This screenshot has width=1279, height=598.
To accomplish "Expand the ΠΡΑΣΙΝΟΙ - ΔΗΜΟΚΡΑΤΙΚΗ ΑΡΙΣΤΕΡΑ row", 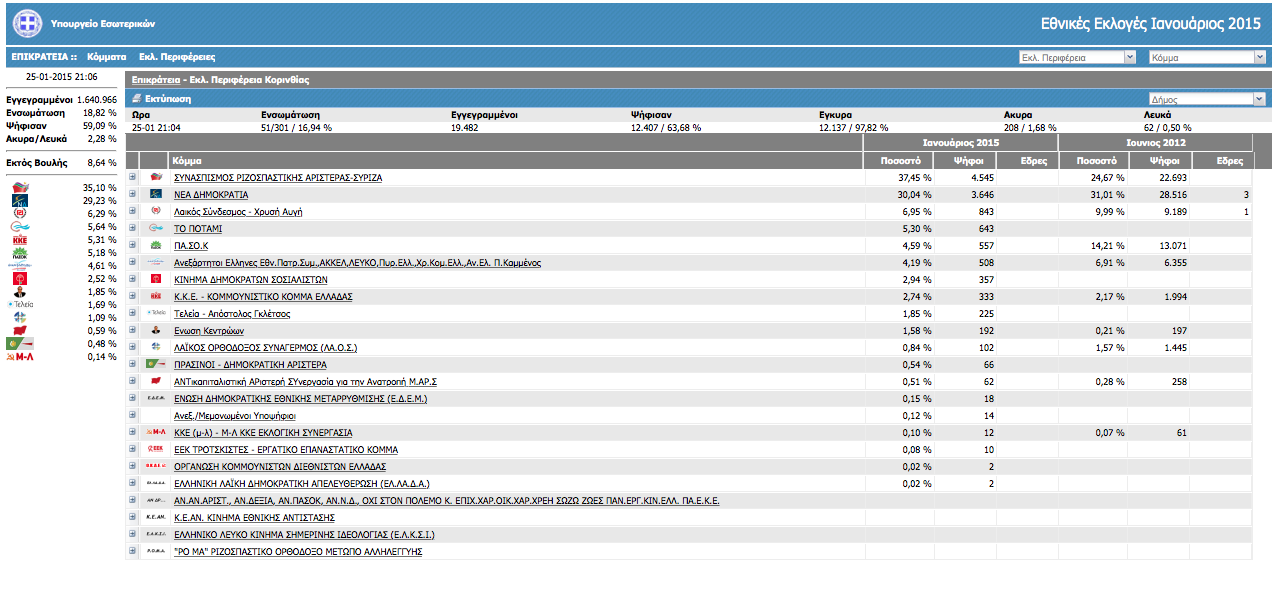I will click(x=132, y=365).
